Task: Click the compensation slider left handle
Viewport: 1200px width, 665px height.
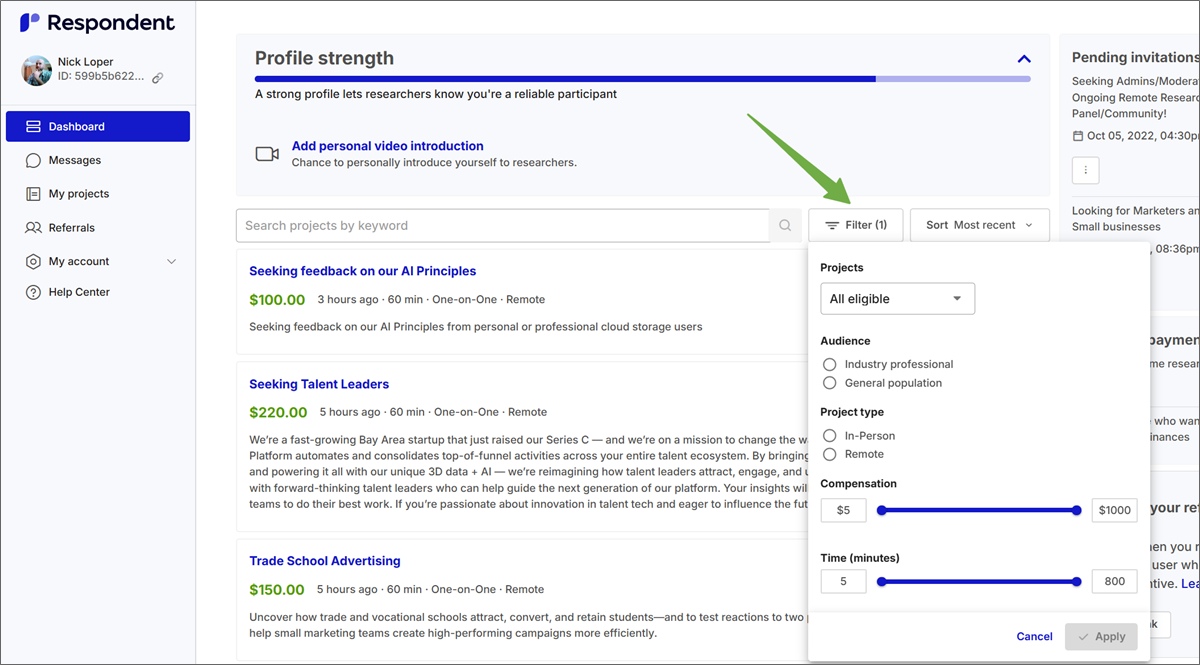Action: point(882,510)
